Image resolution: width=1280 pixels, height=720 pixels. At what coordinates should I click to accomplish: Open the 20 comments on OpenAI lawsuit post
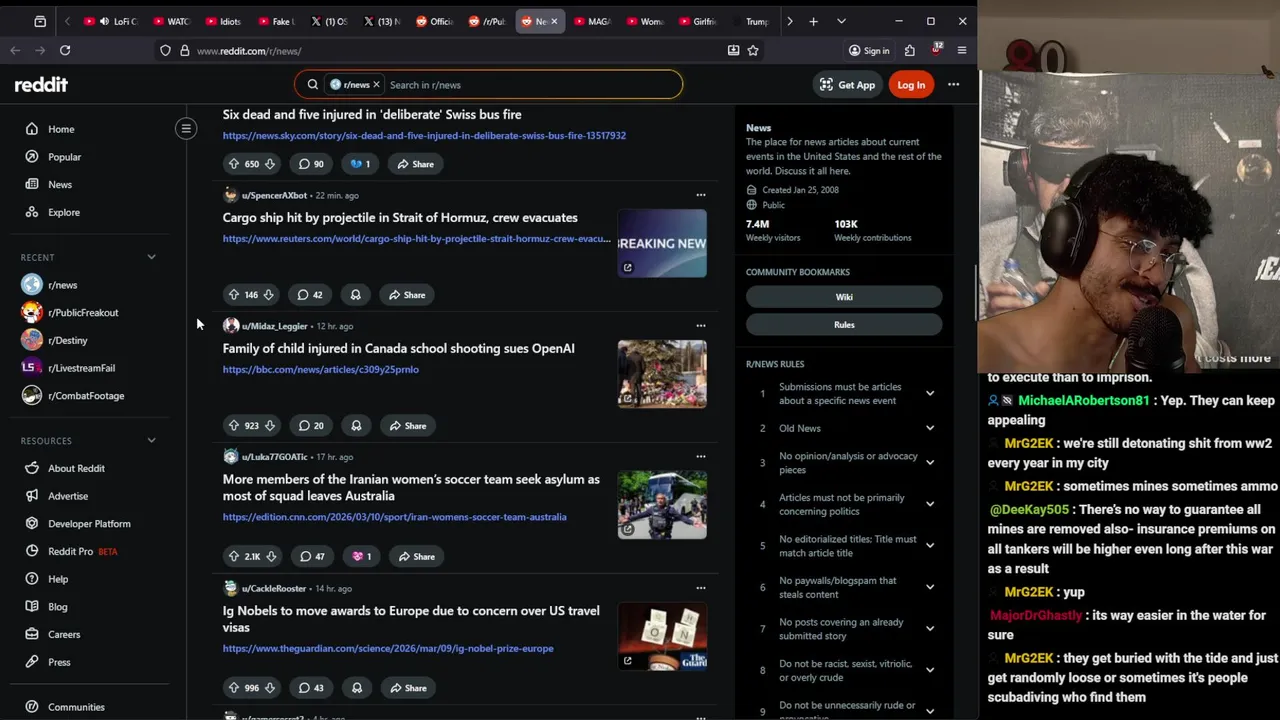(311, 426)
